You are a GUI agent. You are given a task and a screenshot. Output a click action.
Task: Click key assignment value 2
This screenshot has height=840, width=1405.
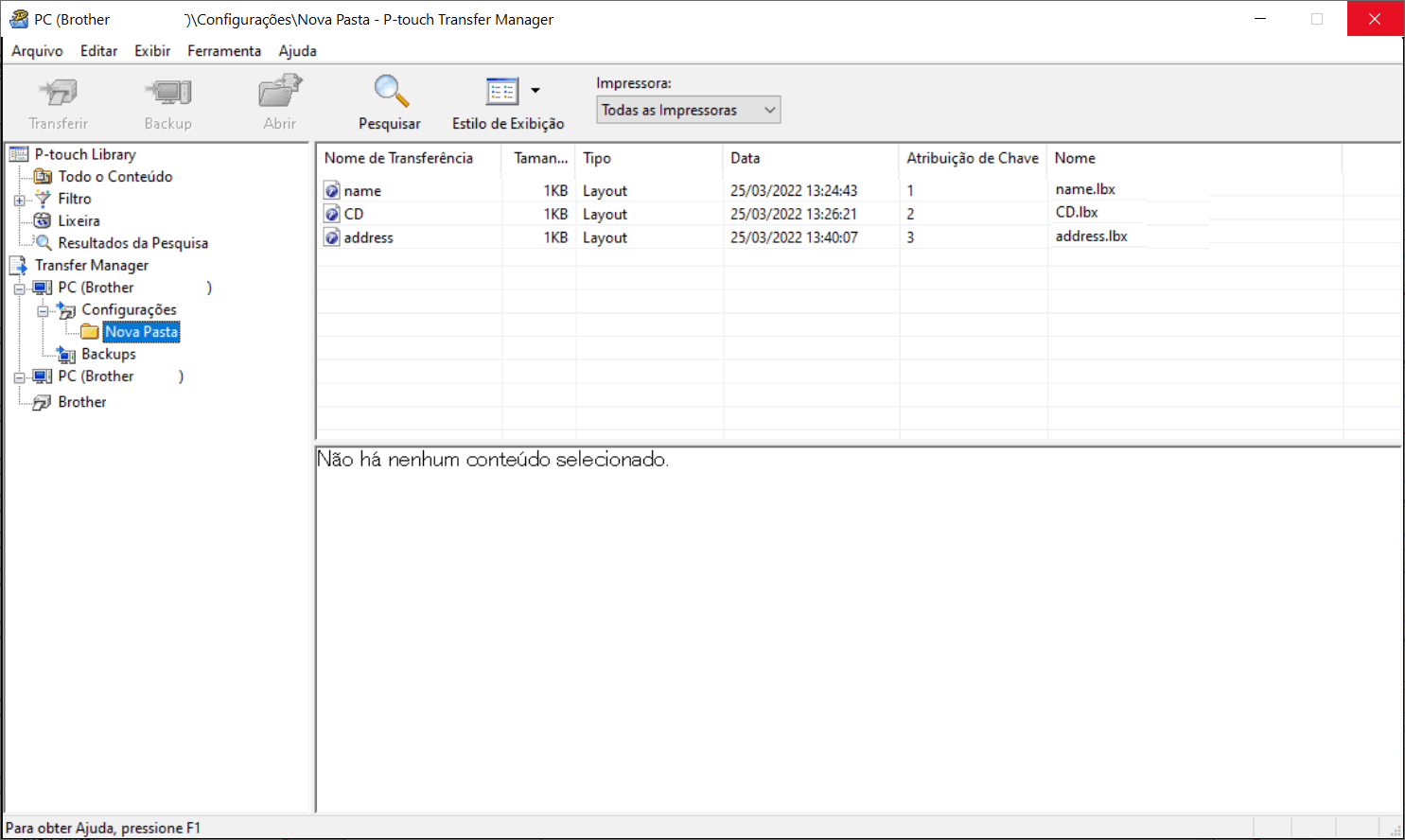(911, 215)
